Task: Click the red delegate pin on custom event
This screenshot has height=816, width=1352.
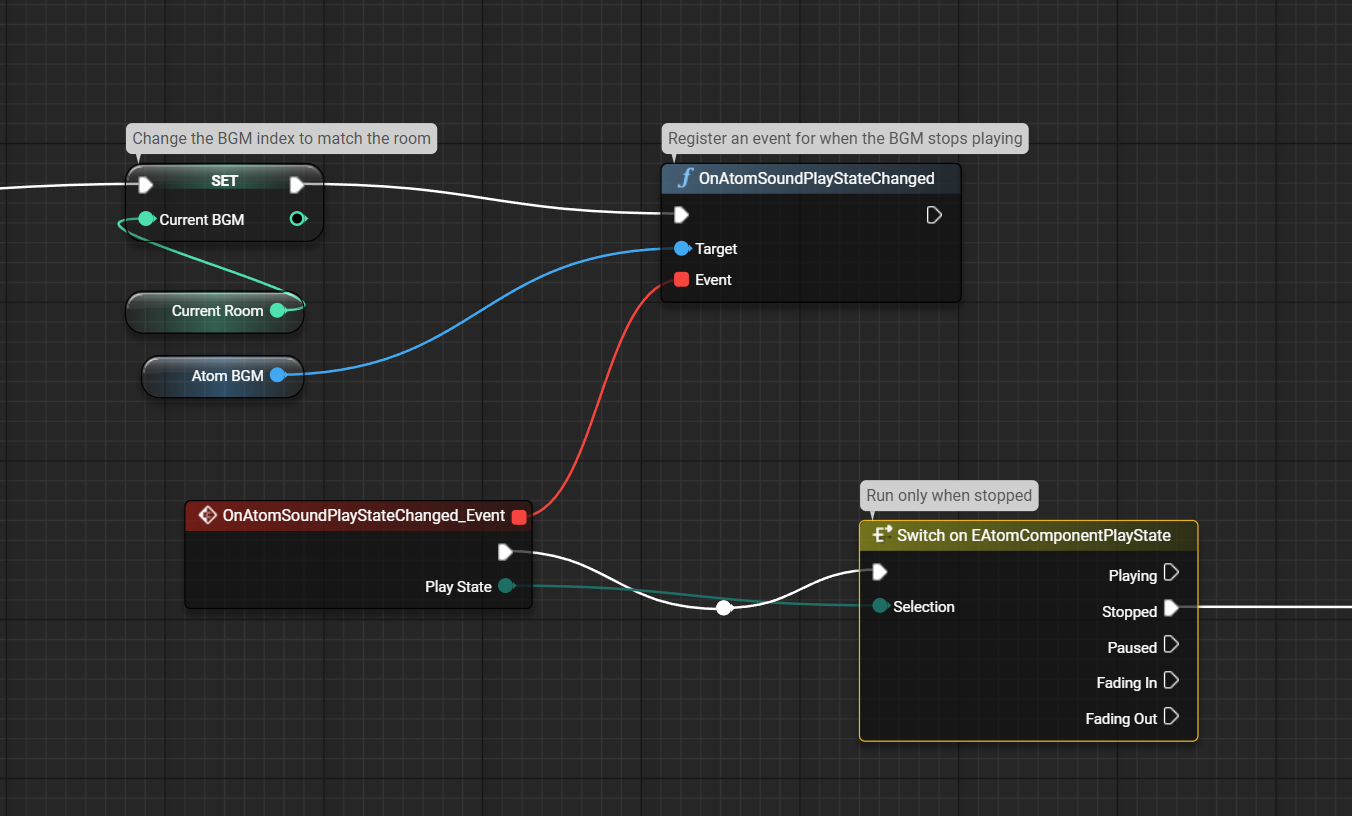Action: pyautogui.click(x=519, y=516)
